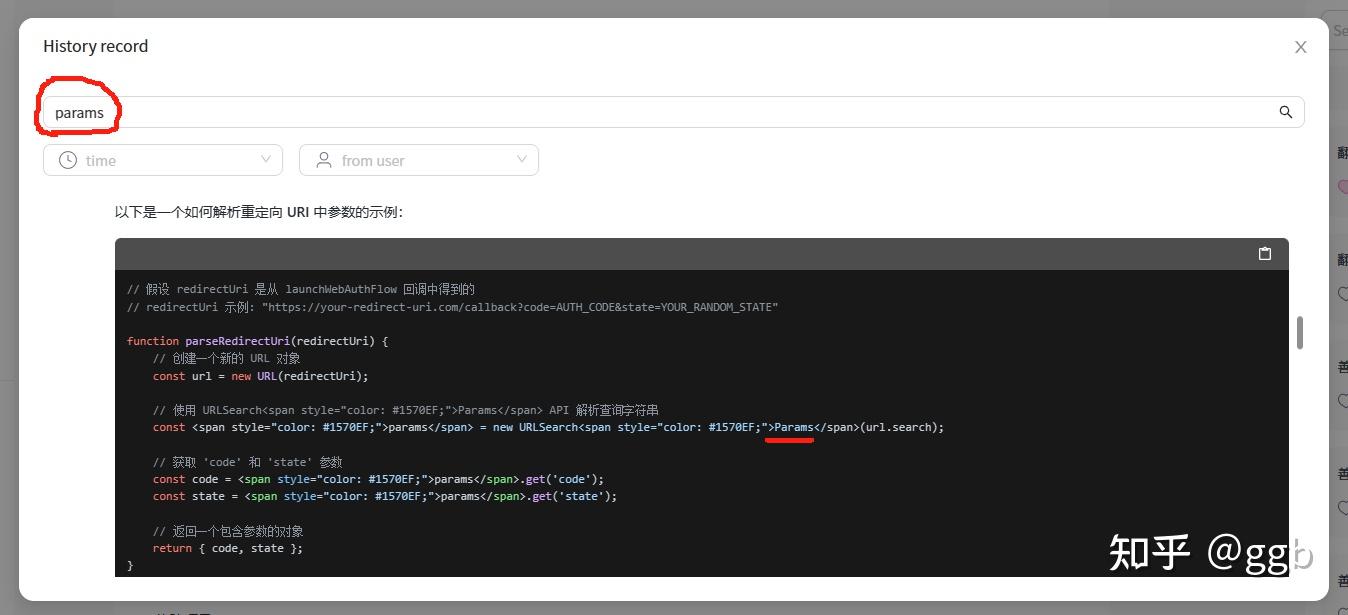1348x615 pixels.
Task: Click the History record title tab
Action: (95, 46)
